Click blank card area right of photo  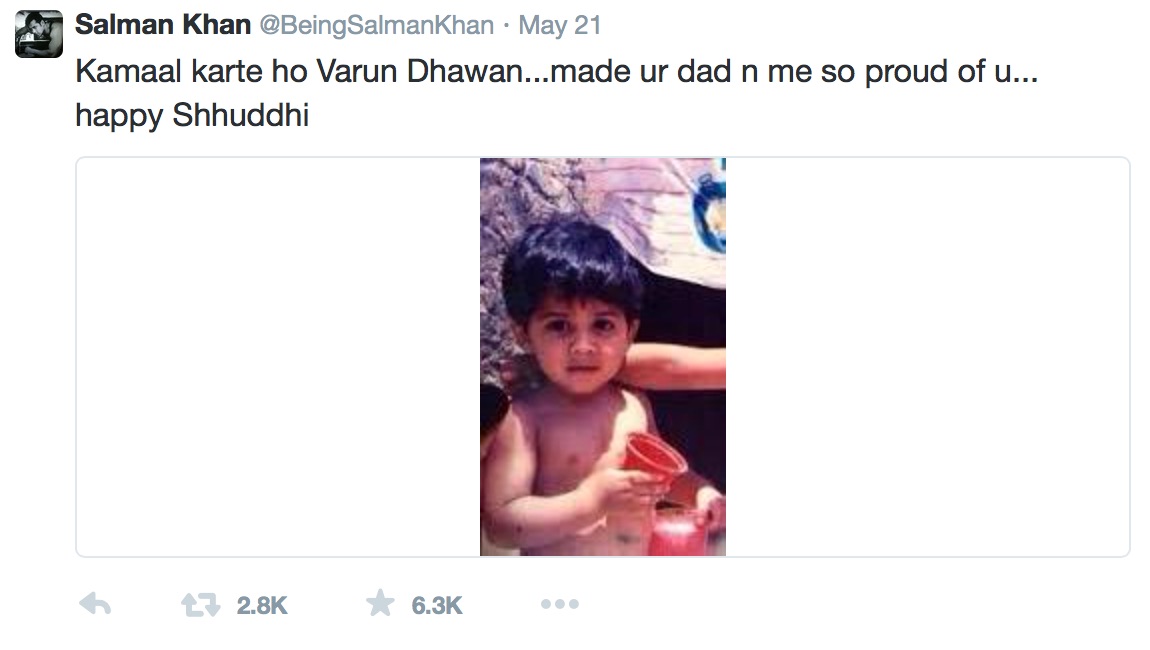coord(927,356)
